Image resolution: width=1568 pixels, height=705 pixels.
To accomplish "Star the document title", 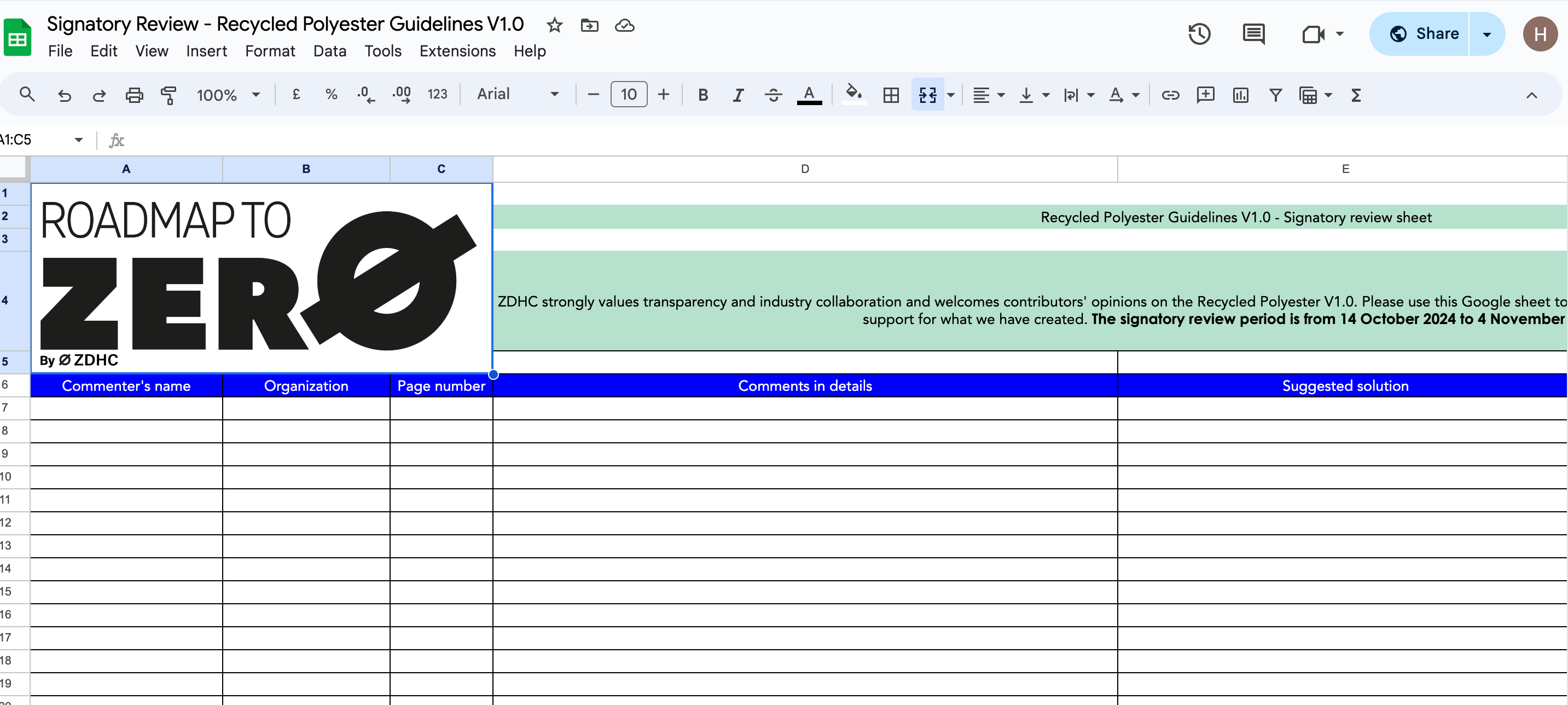I will coord(554,25).
